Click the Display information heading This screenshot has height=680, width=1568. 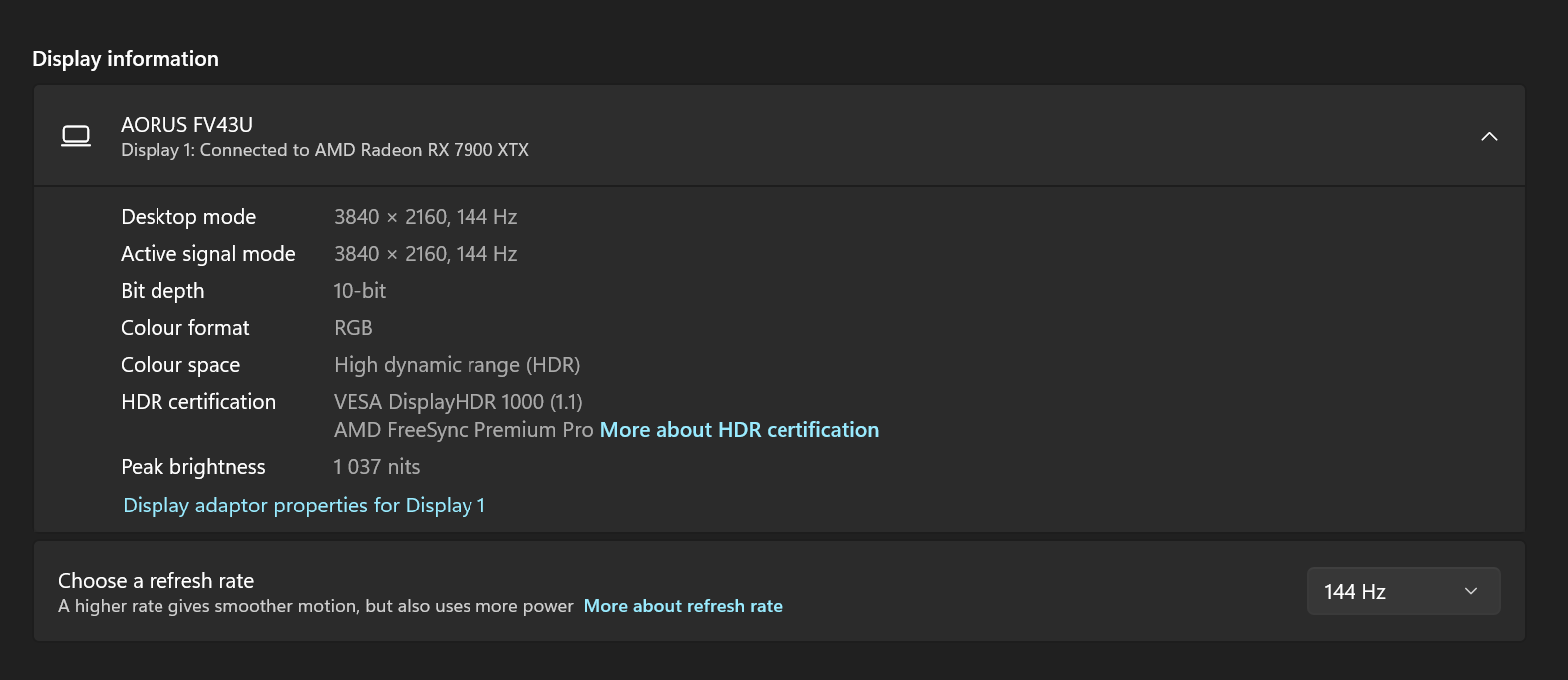(x=126, y=59)
